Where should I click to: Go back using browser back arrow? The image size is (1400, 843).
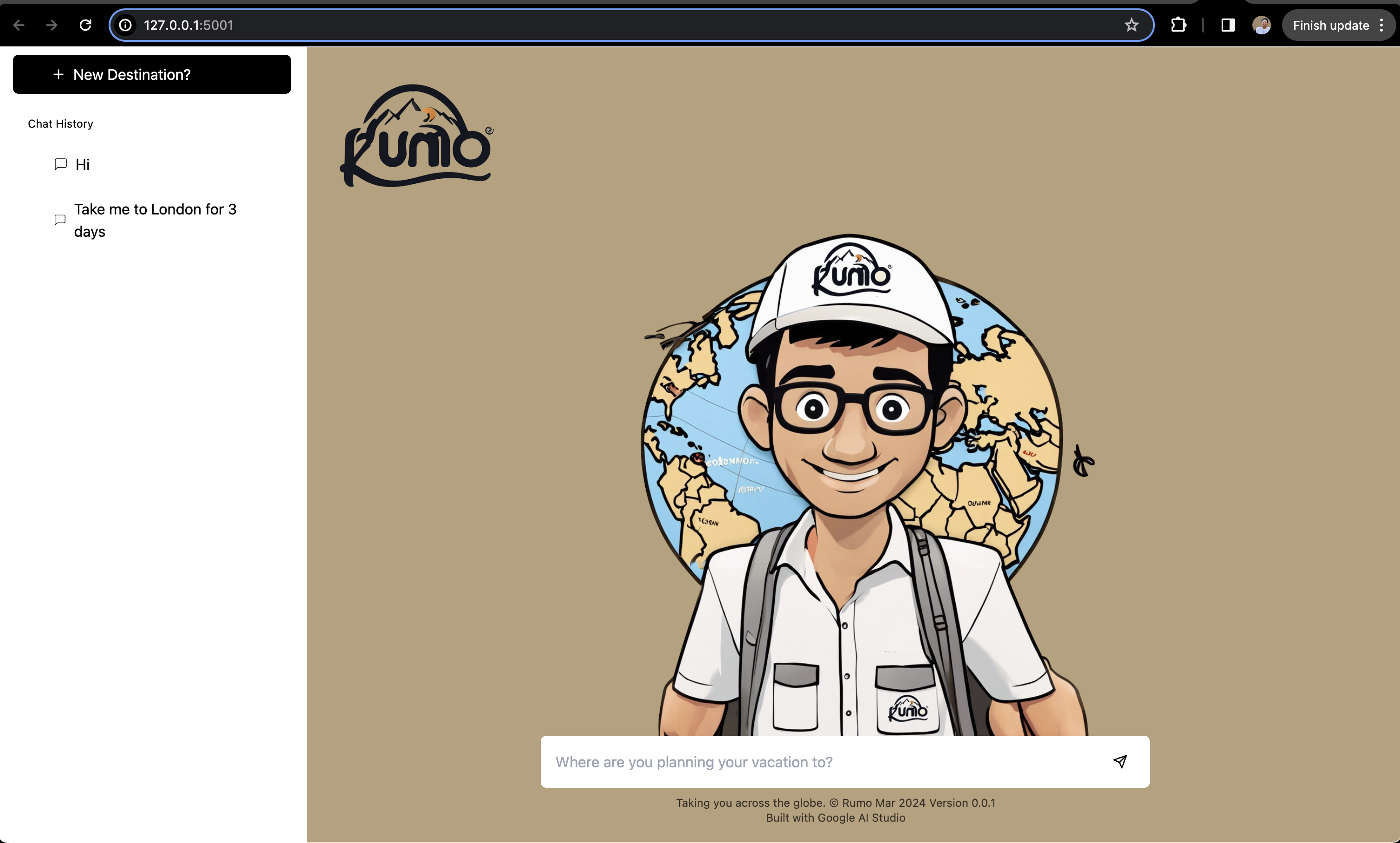[19, 25]
